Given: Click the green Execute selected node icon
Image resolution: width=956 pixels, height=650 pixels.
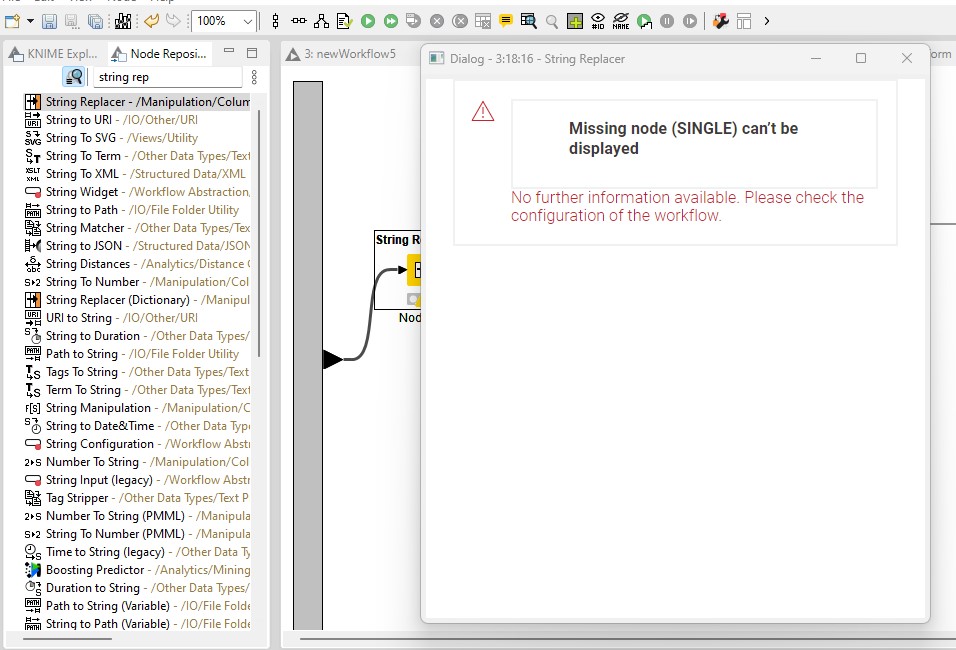Looking at the screenshot, I should [x=368, y=20].
